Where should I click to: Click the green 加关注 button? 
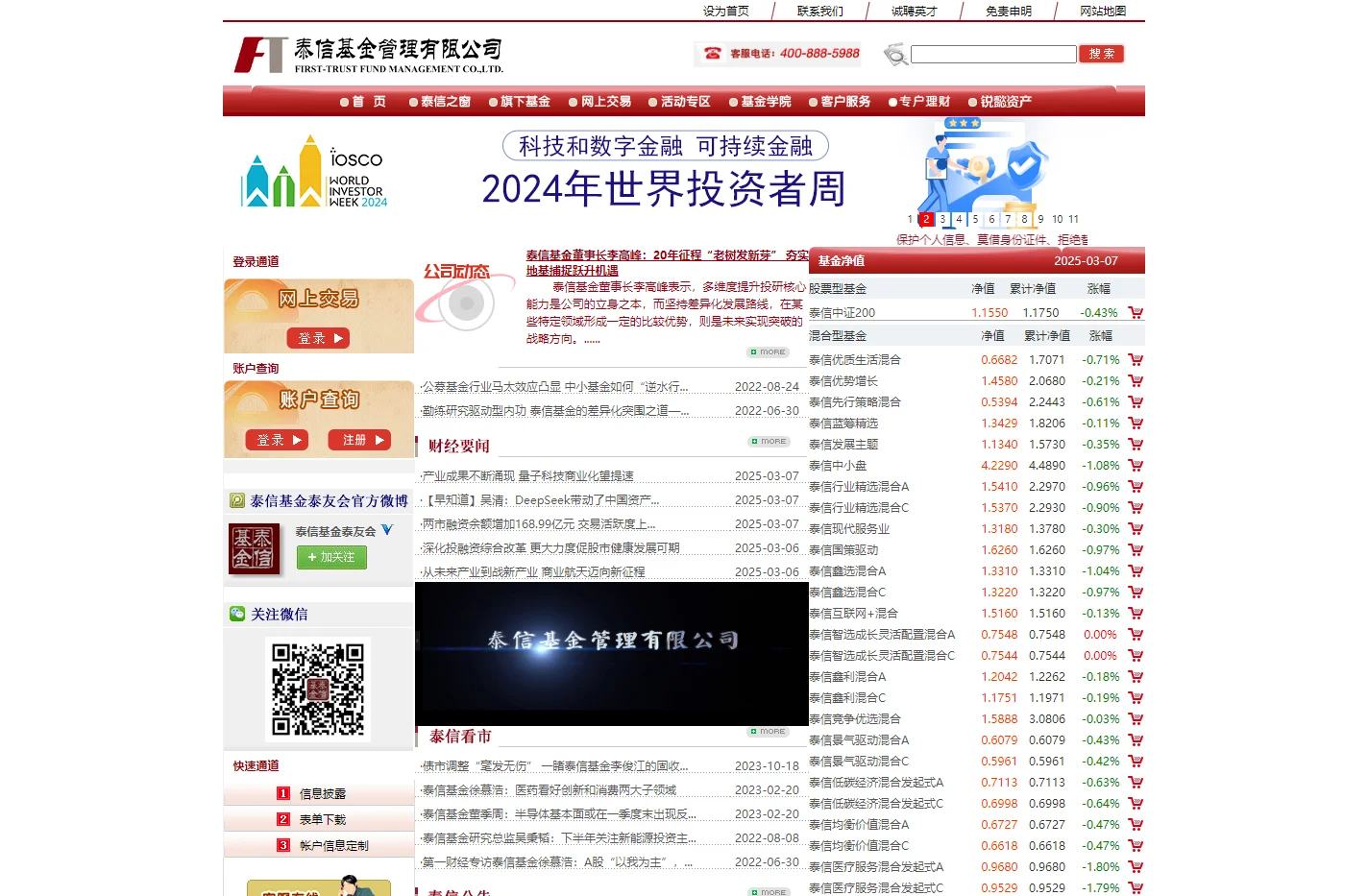click(331, 557)
